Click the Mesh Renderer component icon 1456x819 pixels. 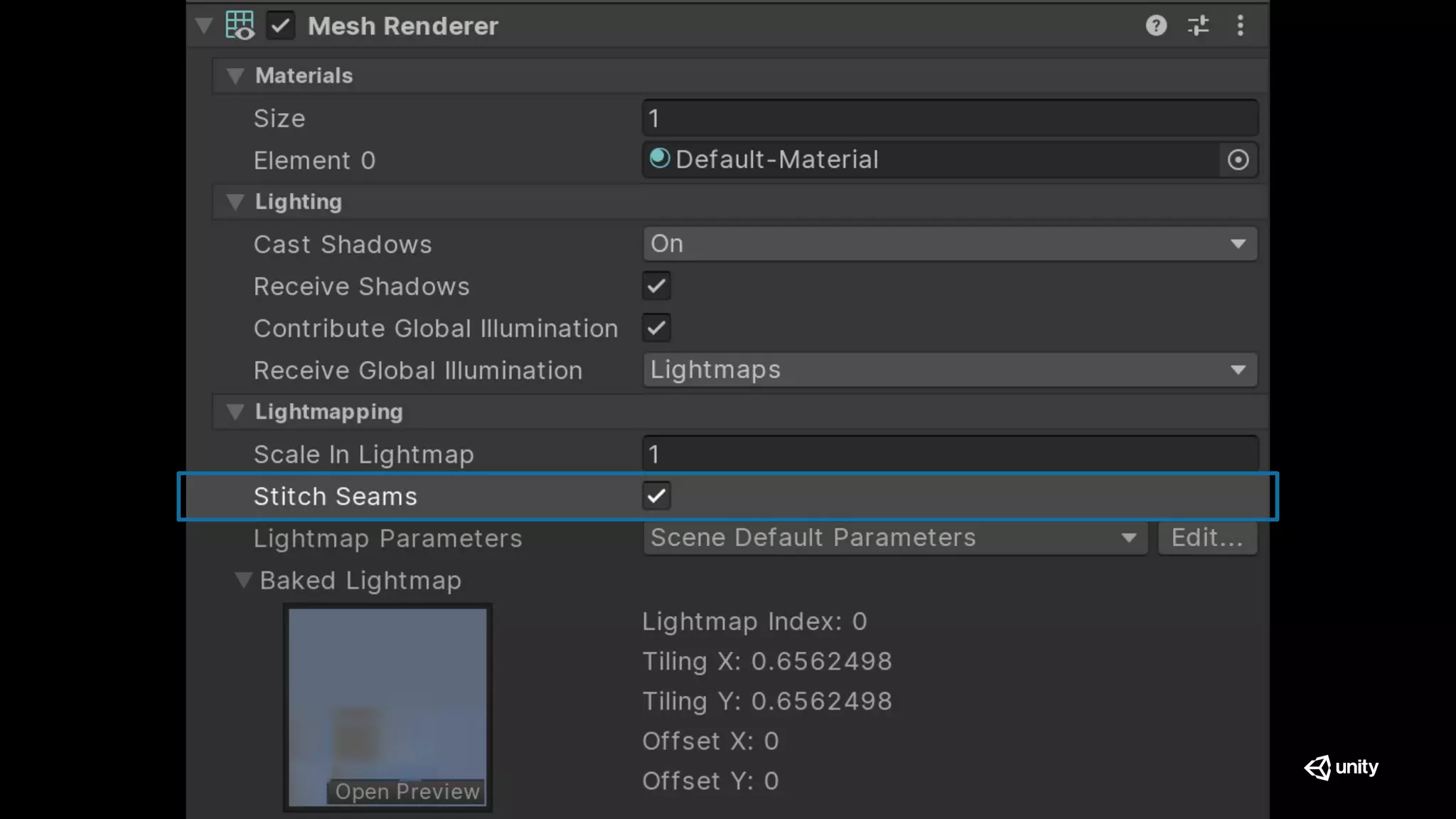(240, 26)
